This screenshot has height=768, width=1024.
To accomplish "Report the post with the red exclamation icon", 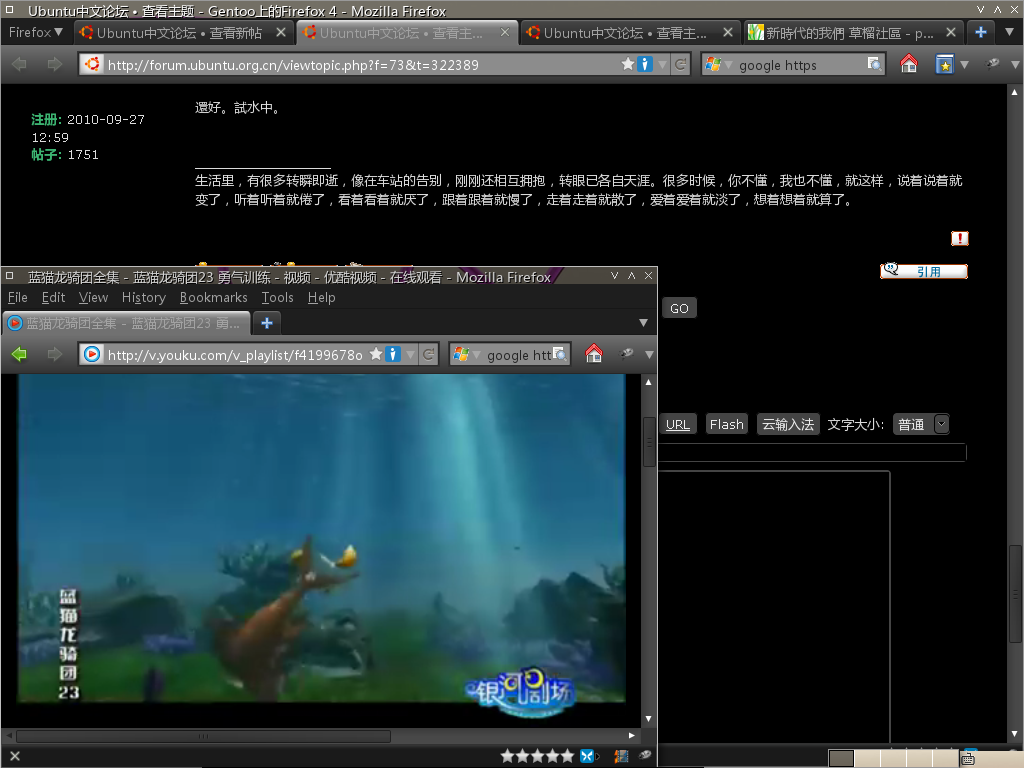I will (x=959, y=238).
